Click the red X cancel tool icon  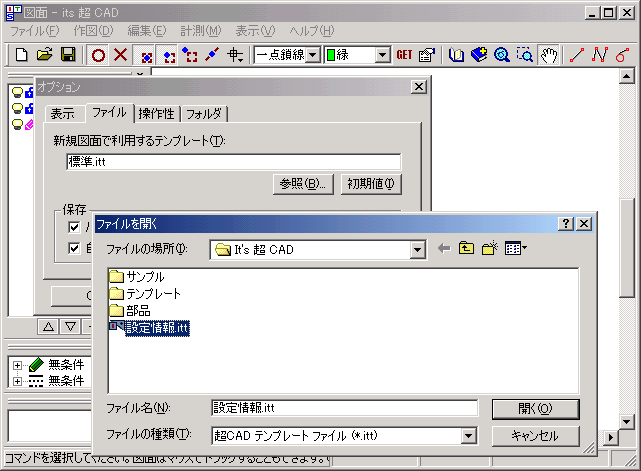click(x=121, y=54)
